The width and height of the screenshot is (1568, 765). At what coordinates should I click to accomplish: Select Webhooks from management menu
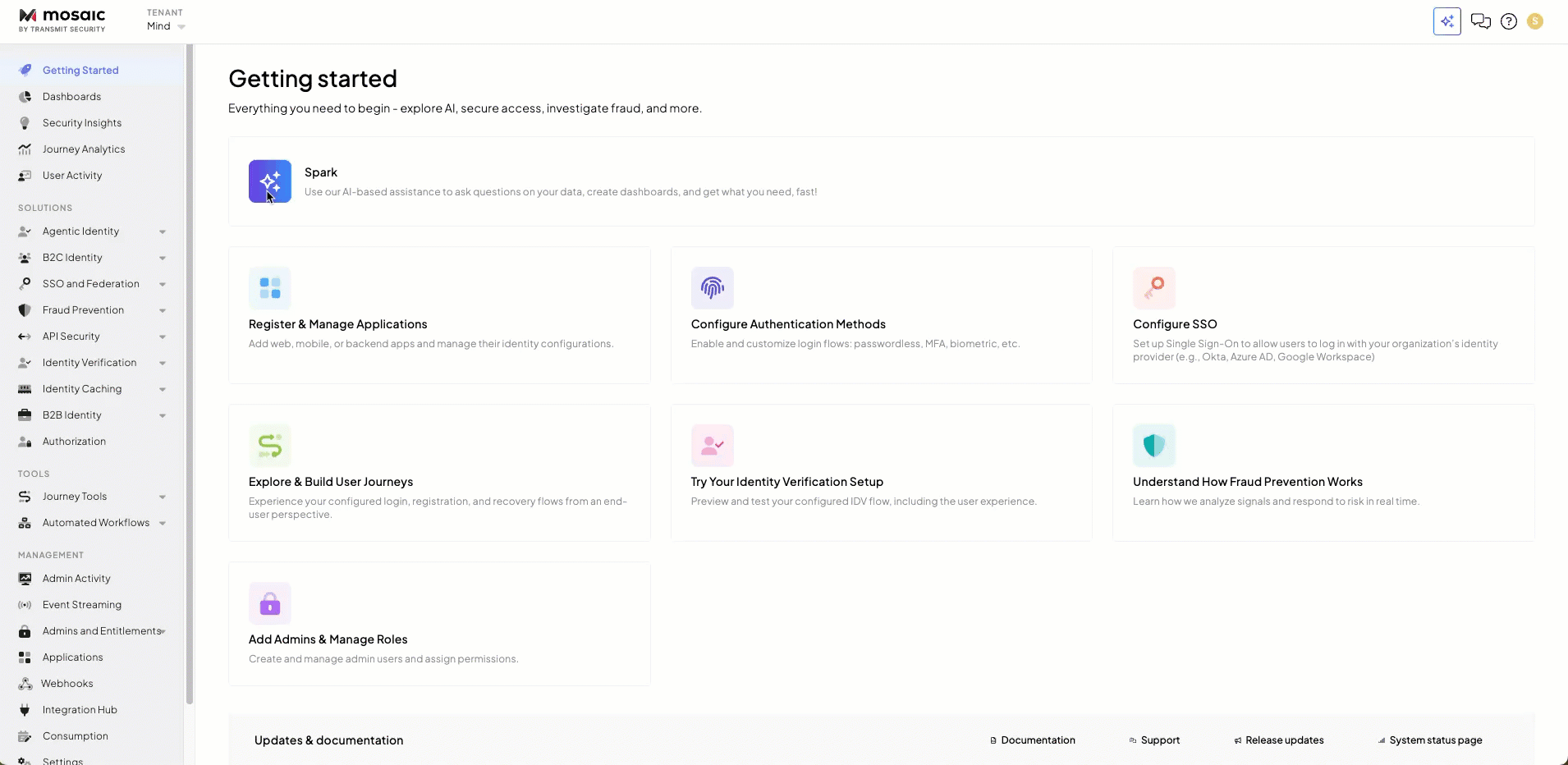pyautogui.click(x=66, y=684)
